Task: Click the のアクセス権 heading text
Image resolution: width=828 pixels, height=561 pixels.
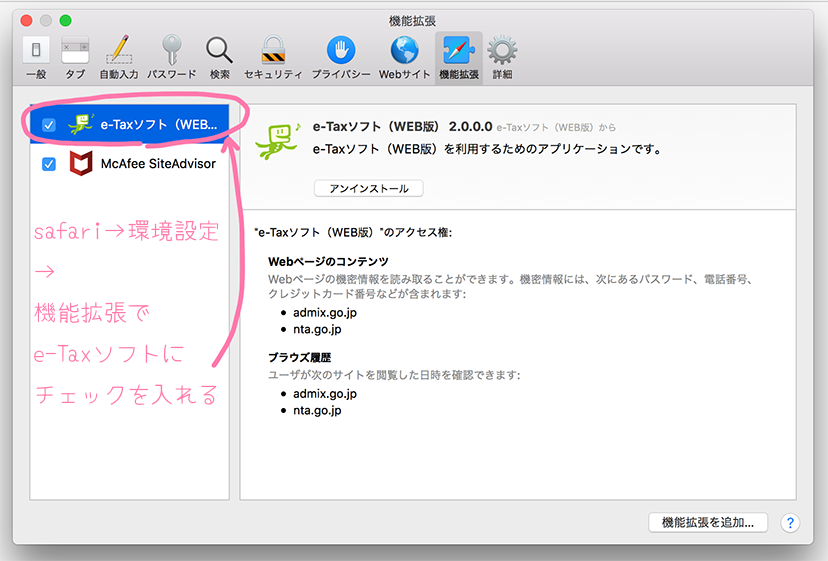Action: click(353, 232)
